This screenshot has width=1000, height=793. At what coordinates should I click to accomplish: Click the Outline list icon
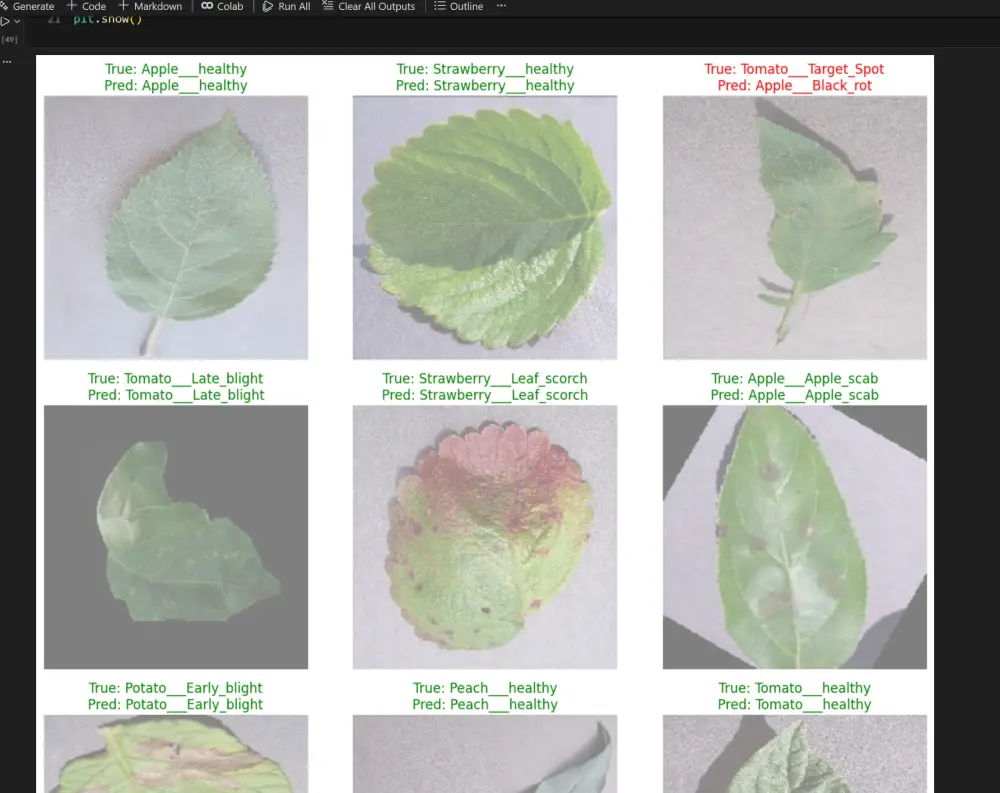point(439,6)
